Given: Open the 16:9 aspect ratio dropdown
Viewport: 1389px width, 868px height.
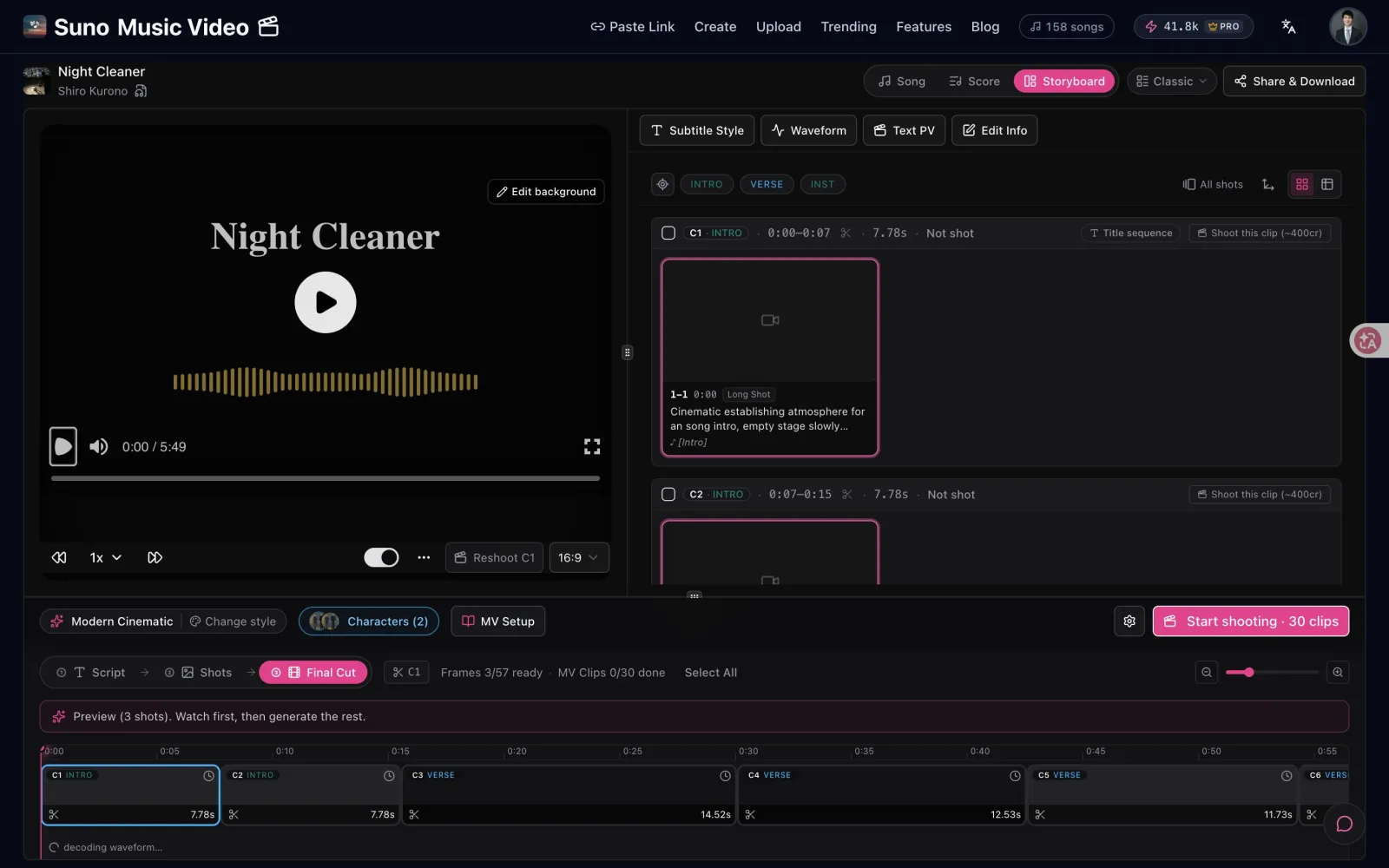Looking at the screenshot, I should (x=579, y=557).
